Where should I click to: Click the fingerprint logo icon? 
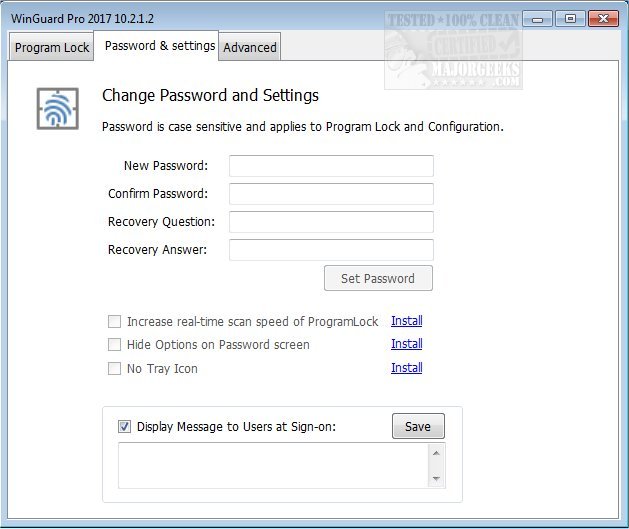click(57, 108)
